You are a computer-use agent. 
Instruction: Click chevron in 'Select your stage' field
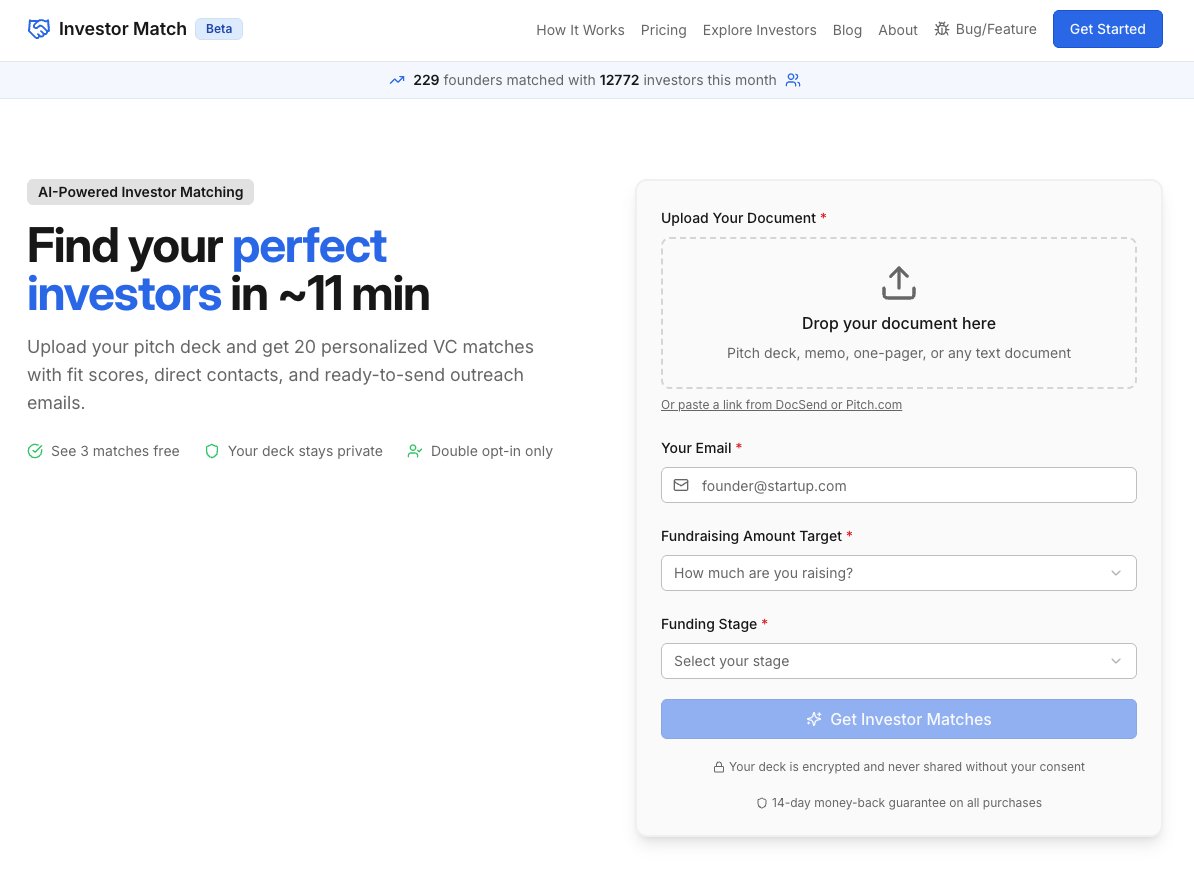point(1116,661)
